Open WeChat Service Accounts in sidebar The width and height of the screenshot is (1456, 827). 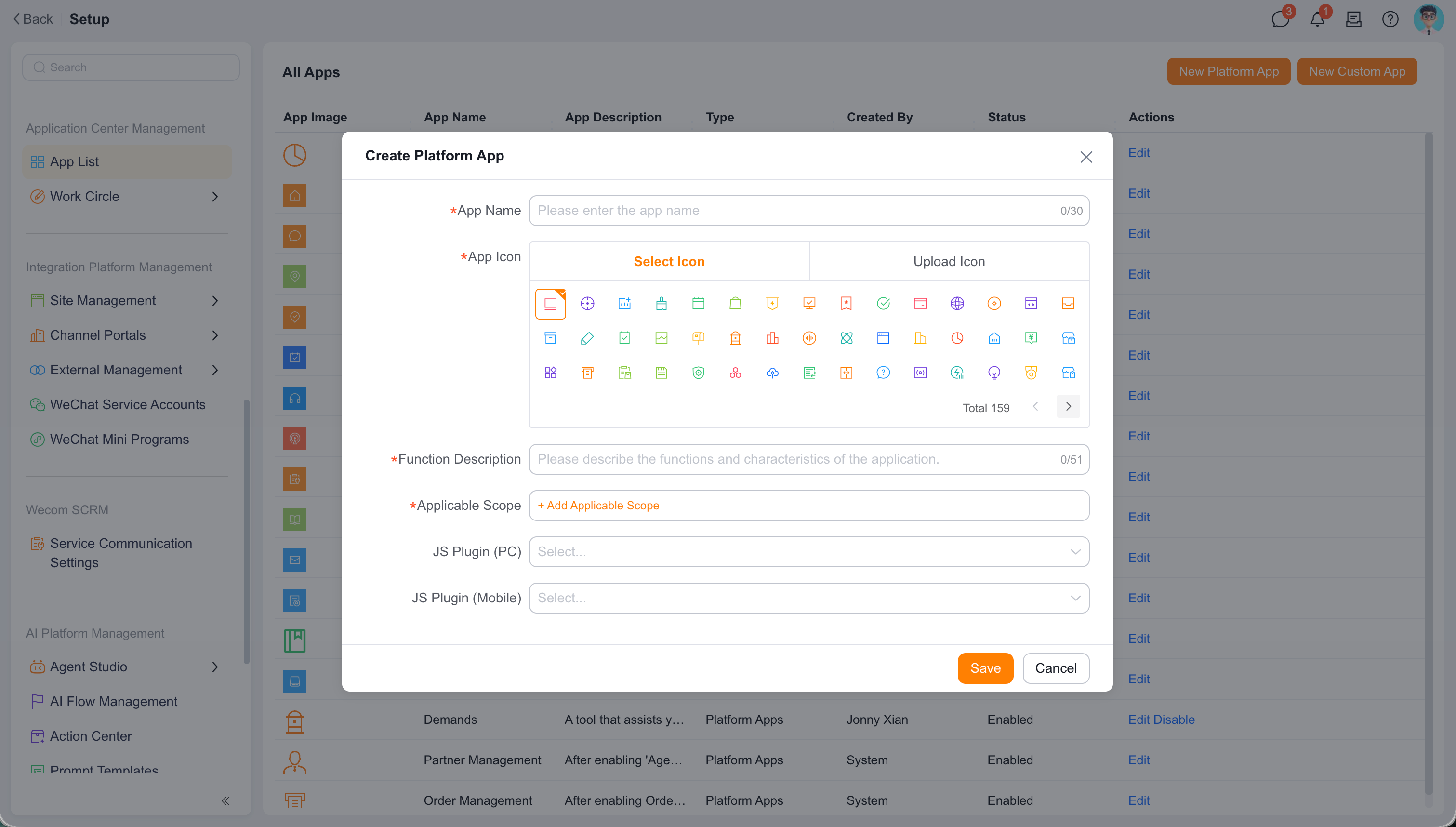point(127,404)
